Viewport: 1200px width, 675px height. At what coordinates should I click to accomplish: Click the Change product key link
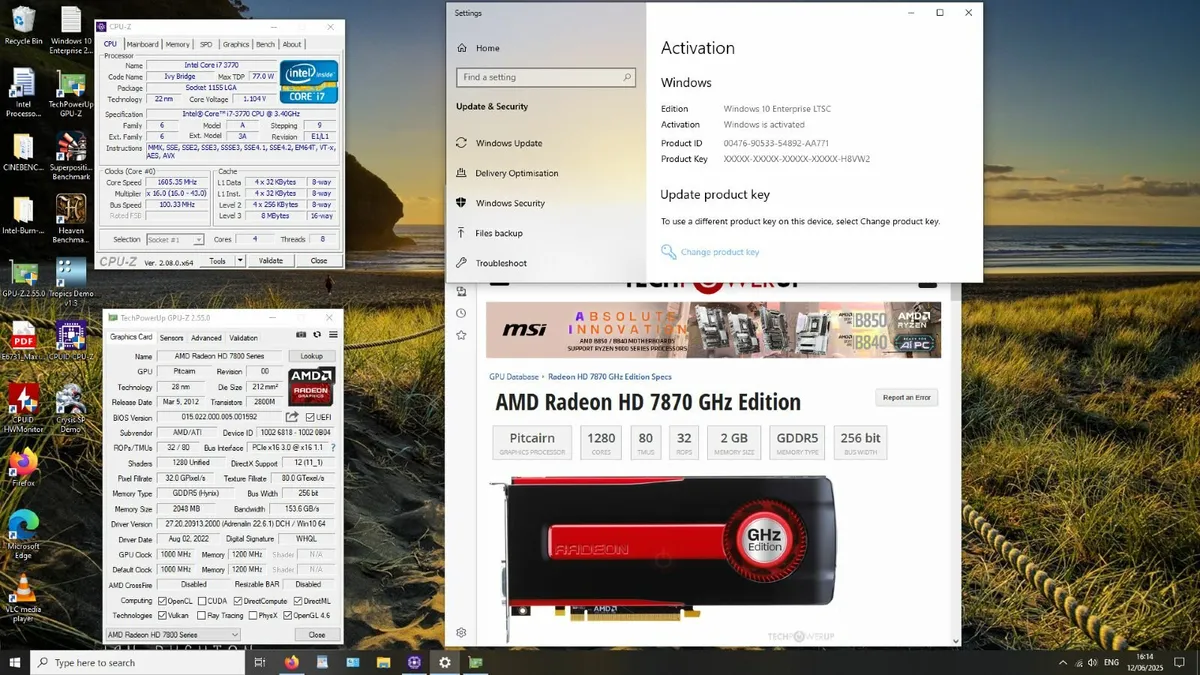click(x=720, y=252)
